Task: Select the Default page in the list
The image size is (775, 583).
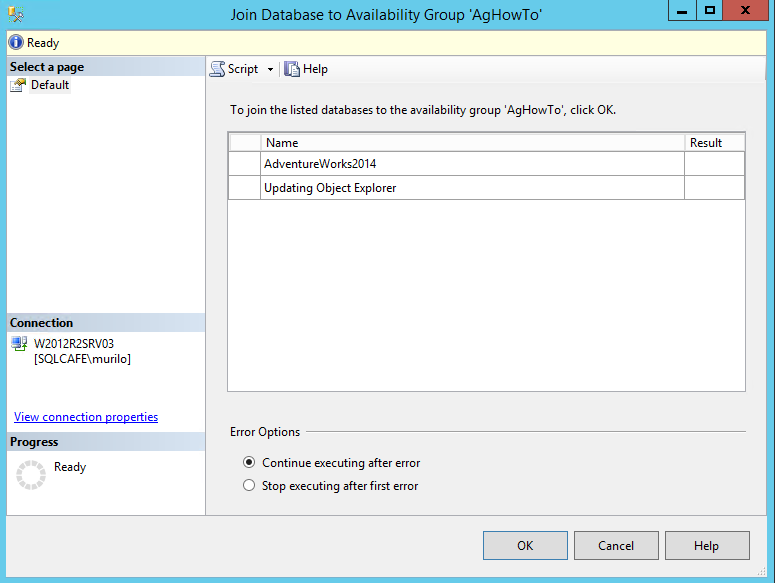Action: [x=50, y=86]
